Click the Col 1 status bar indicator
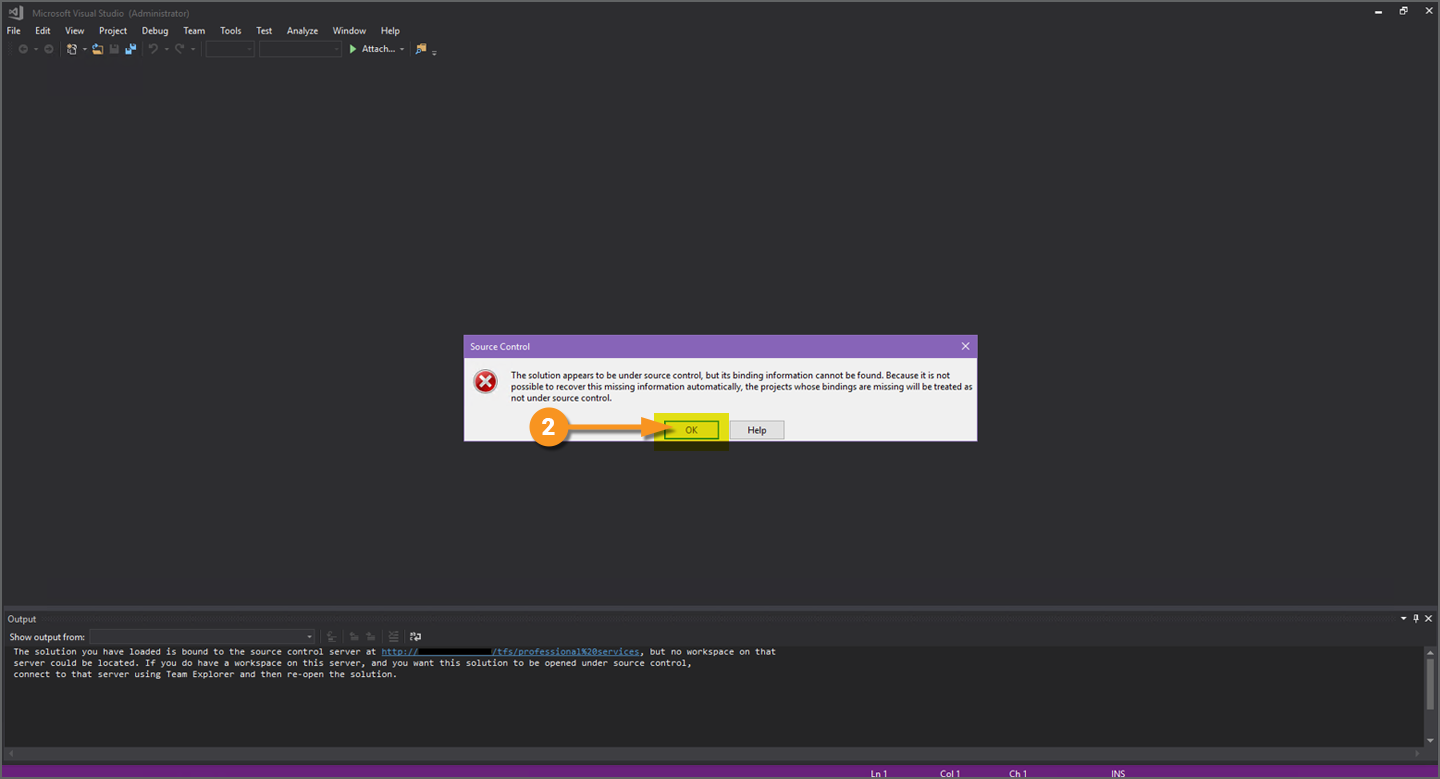The image size is (1440, 779). 950,773
